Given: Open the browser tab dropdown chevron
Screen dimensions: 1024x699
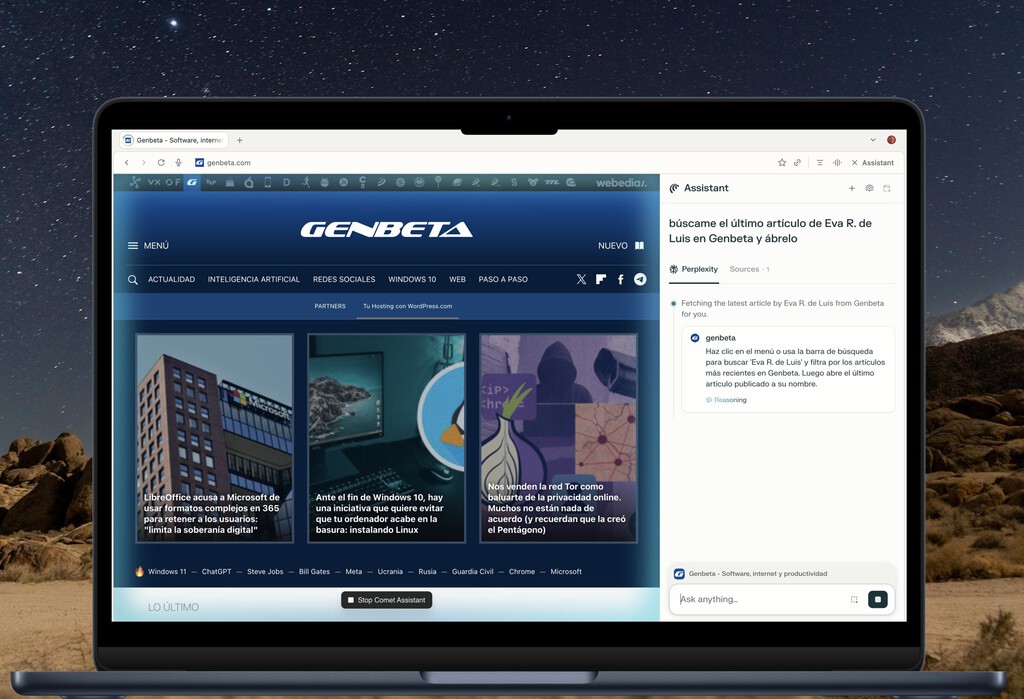Looking at the screenshot, I should tap(873, 140).
